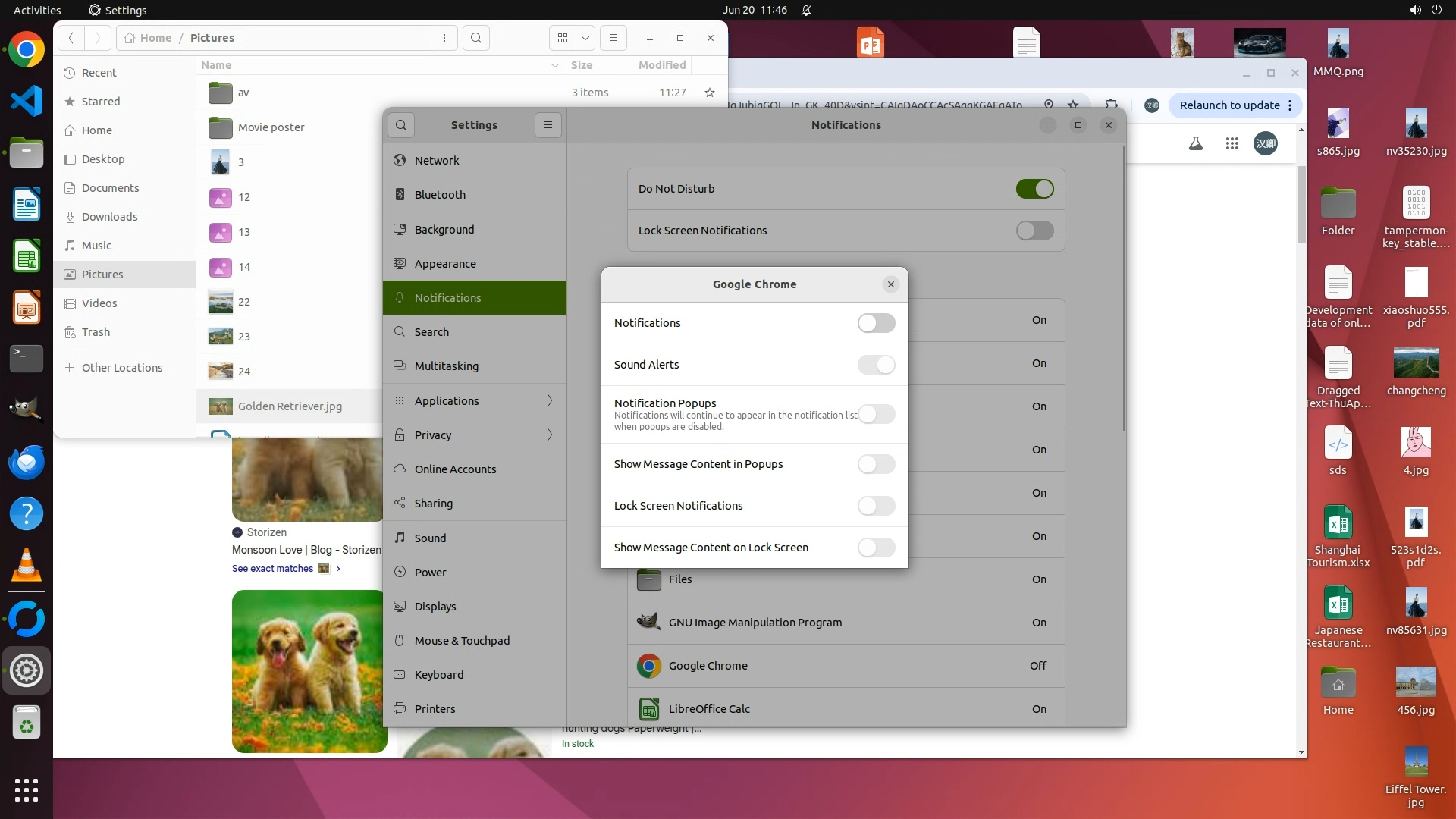1456x819 pixels.
Task: Launch Visual Studio Code from dock
Action: (x=27, y=102)
